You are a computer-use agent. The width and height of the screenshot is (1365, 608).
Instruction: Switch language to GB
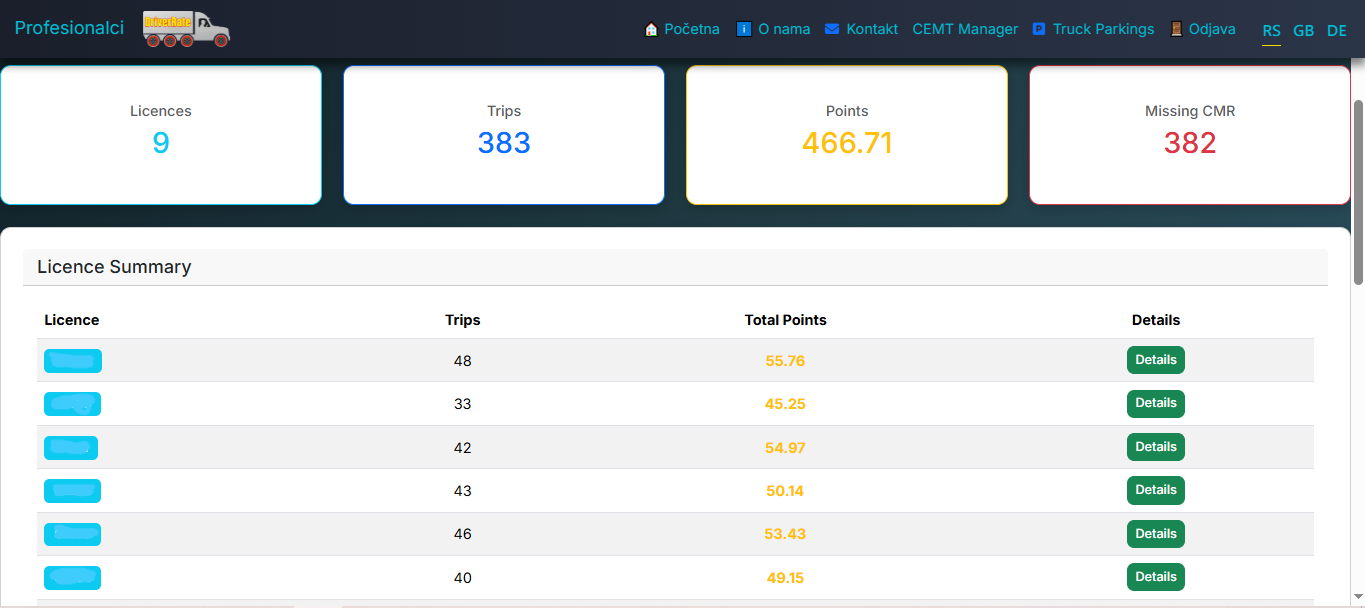click(1304, 30)
